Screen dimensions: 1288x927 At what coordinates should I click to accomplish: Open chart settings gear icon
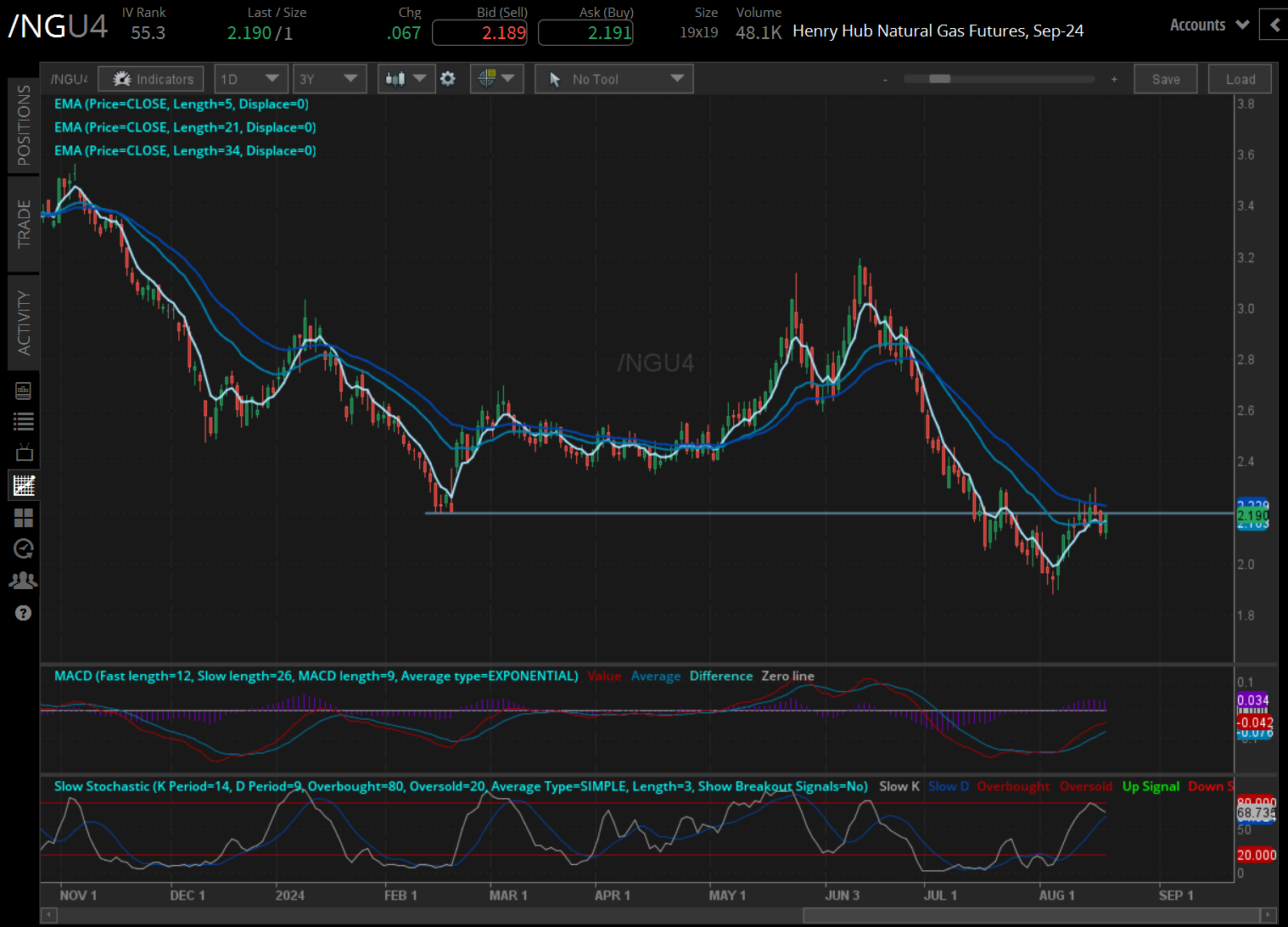[x=448, y=79]
